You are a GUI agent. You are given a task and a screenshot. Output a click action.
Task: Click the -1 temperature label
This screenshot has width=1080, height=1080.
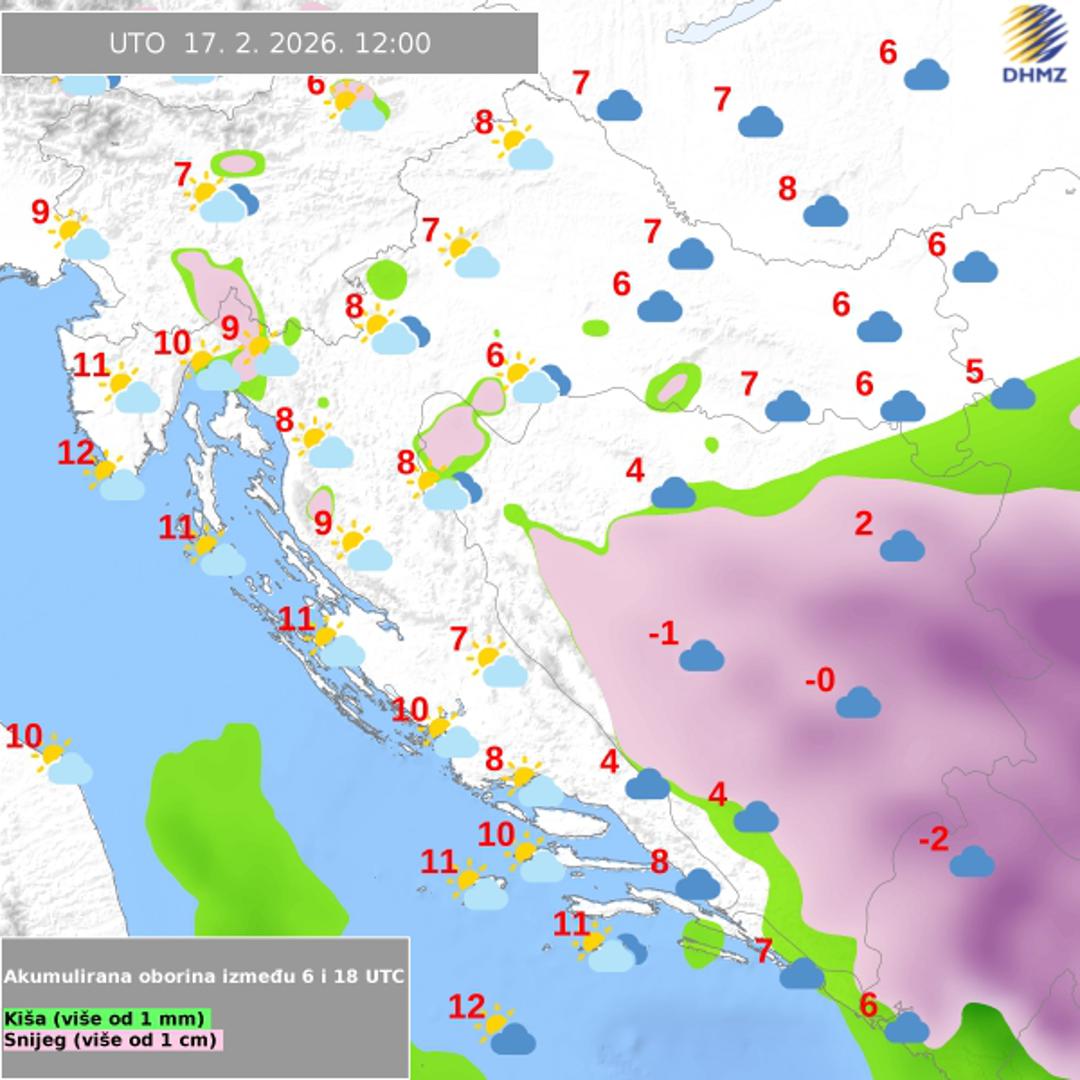(x=663, y=633)
